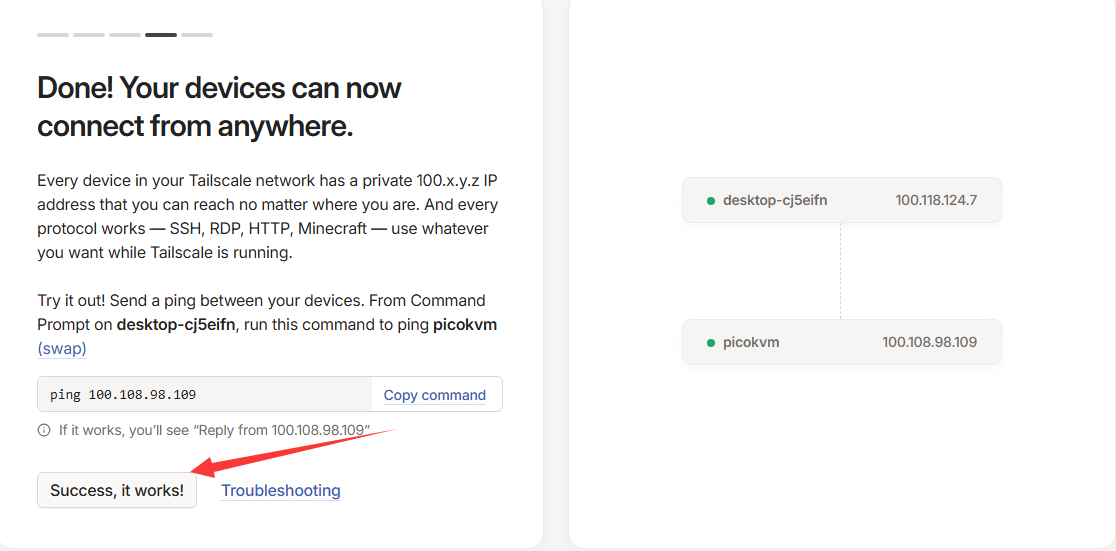Image resolution: width=1116 pixels, height=551 pixels.
Task: Select the first progress step indicator
Action: click(53, 35)
